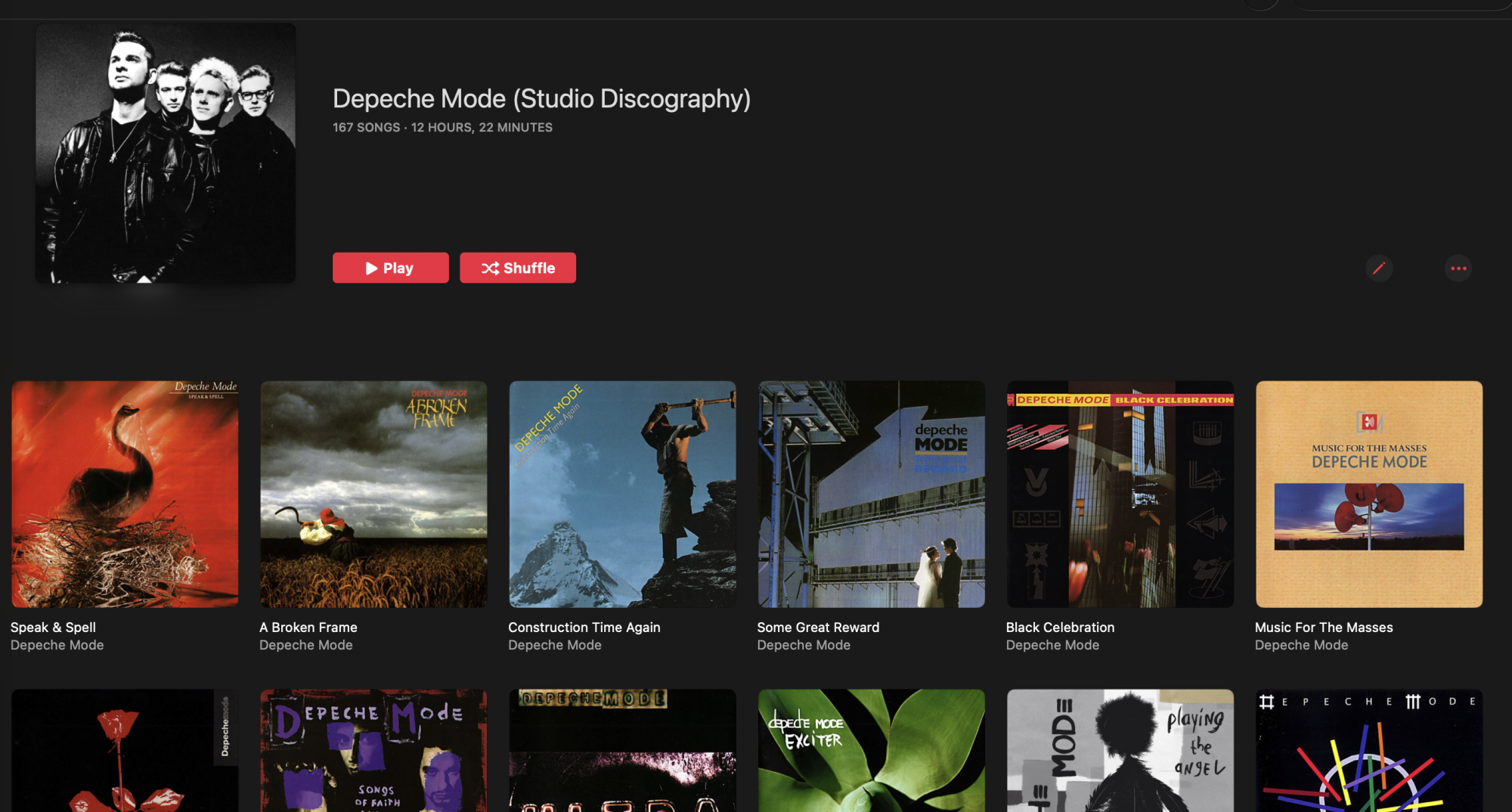
Task: Go to artist Depeche Mode under A Broken Frame
Action: pyautogui.click(x=306, y=645)
